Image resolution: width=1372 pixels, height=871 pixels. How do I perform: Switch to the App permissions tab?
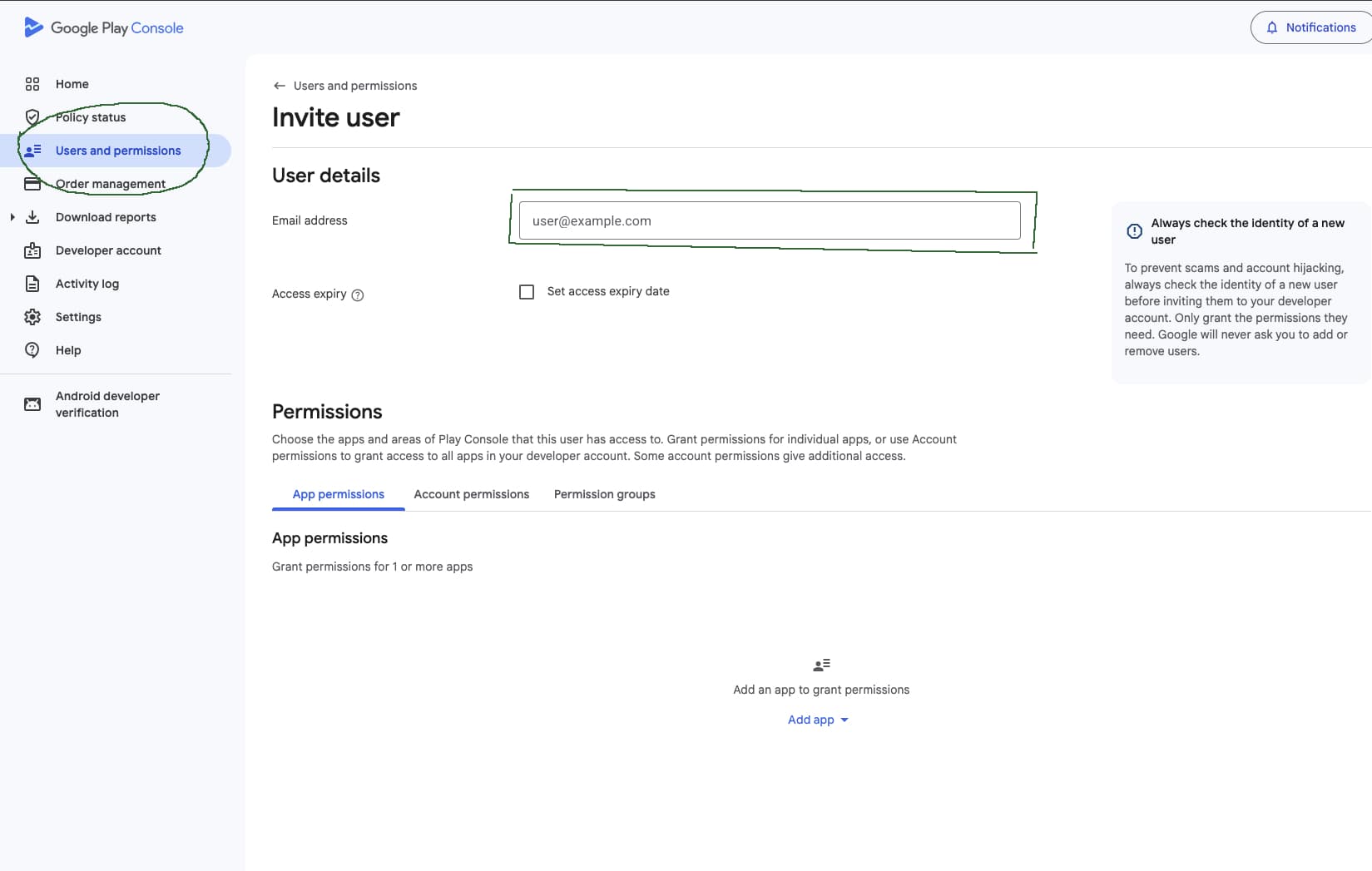point(339,494)
